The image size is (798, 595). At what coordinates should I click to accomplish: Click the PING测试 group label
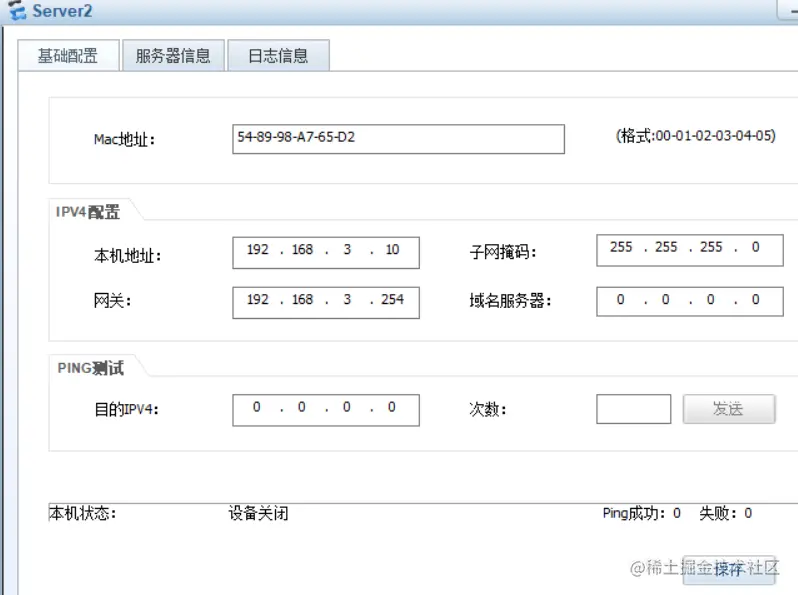coord(91,367)
